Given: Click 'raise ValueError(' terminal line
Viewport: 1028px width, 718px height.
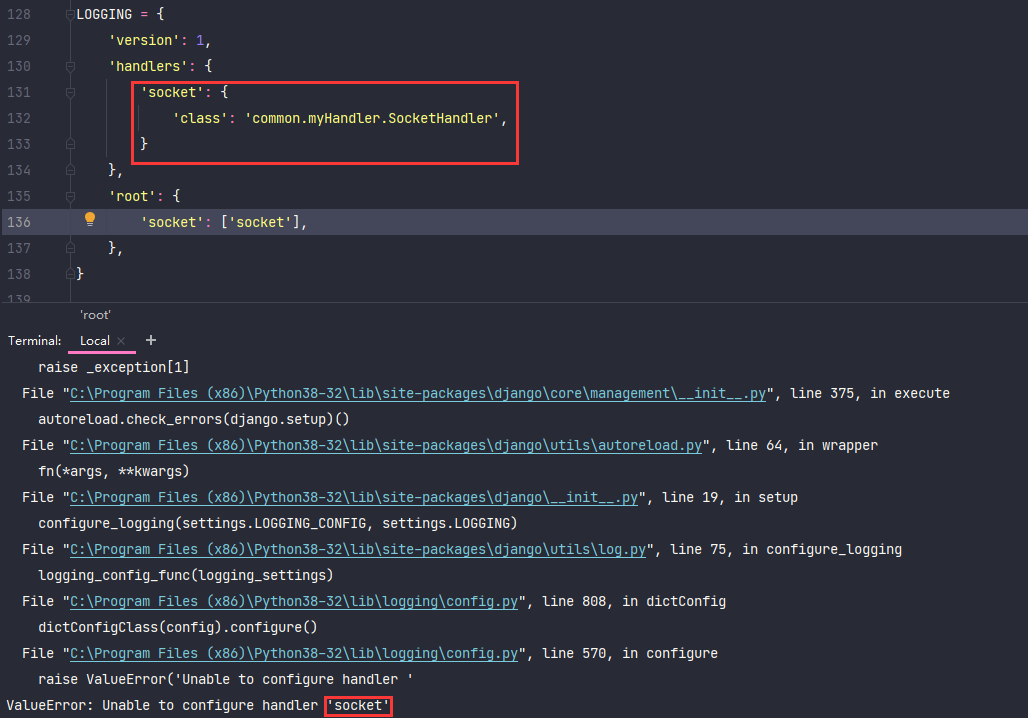Looking at the screenshot, I should coord(226,679).
